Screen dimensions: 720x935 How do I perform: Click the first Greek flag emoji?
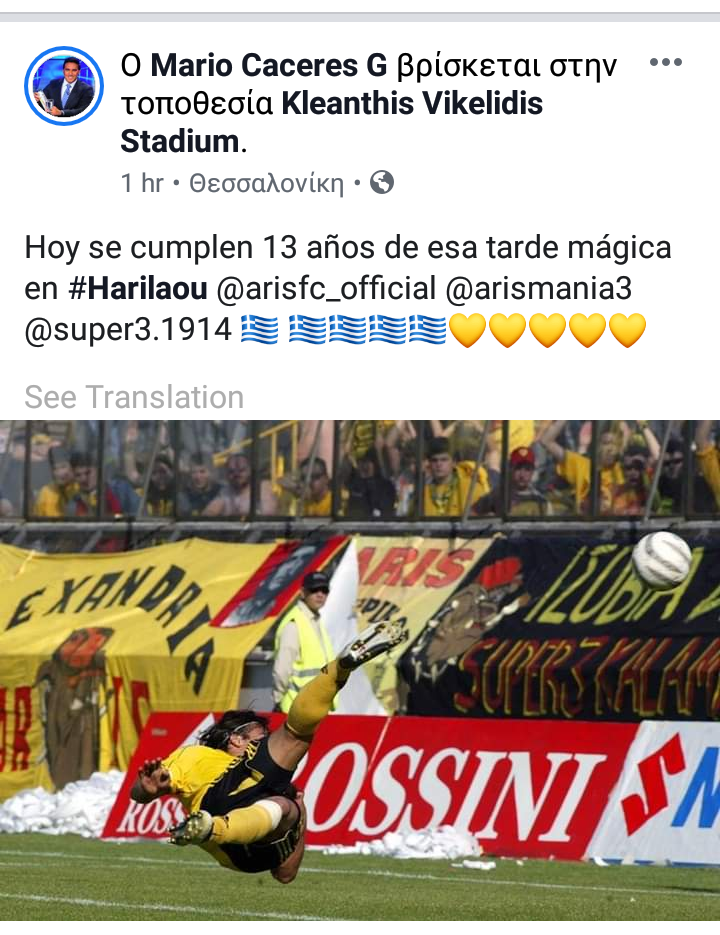(x=259, y=330)
